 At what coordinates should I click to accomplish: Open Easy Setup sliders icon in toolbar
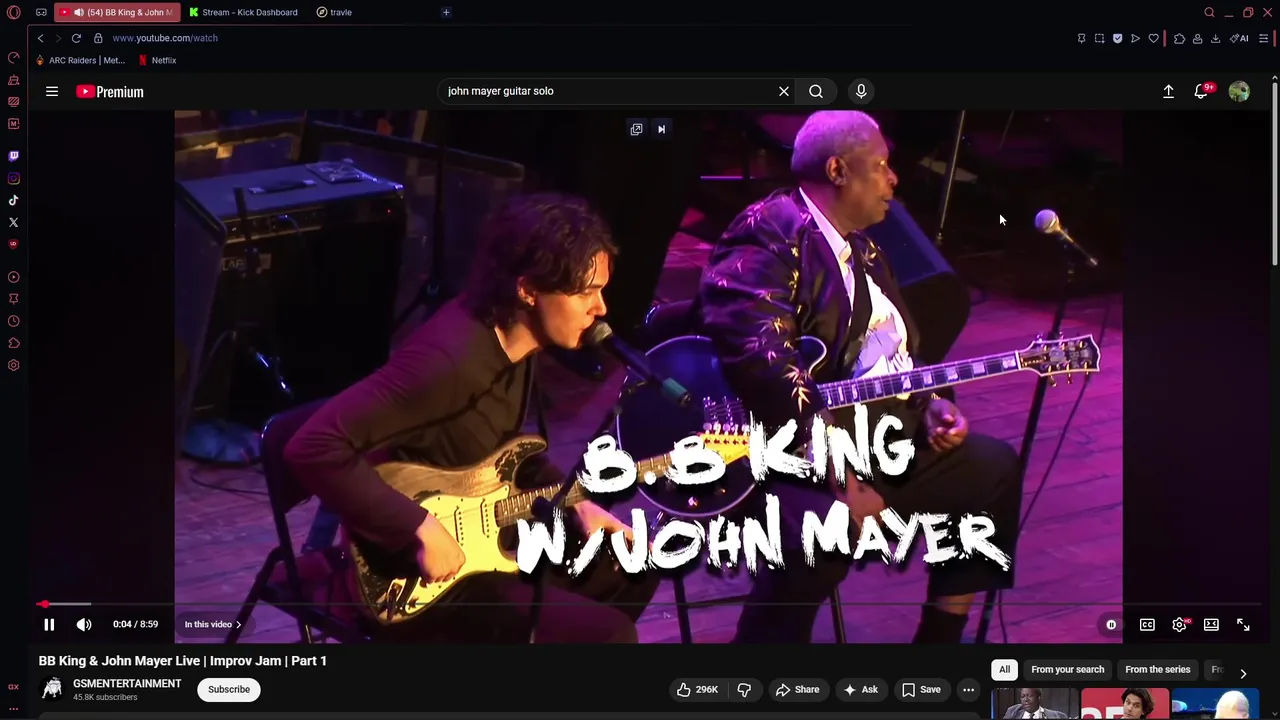pos(1264,38)
